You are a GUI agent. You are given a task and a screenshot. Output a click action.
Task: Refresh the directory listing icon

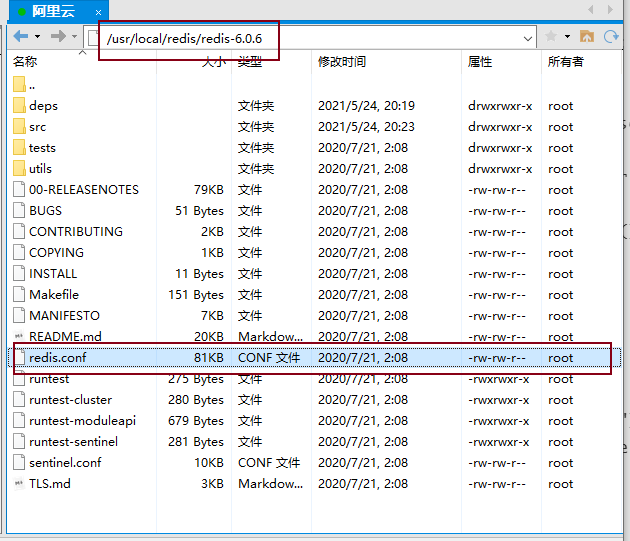point(611,37)
